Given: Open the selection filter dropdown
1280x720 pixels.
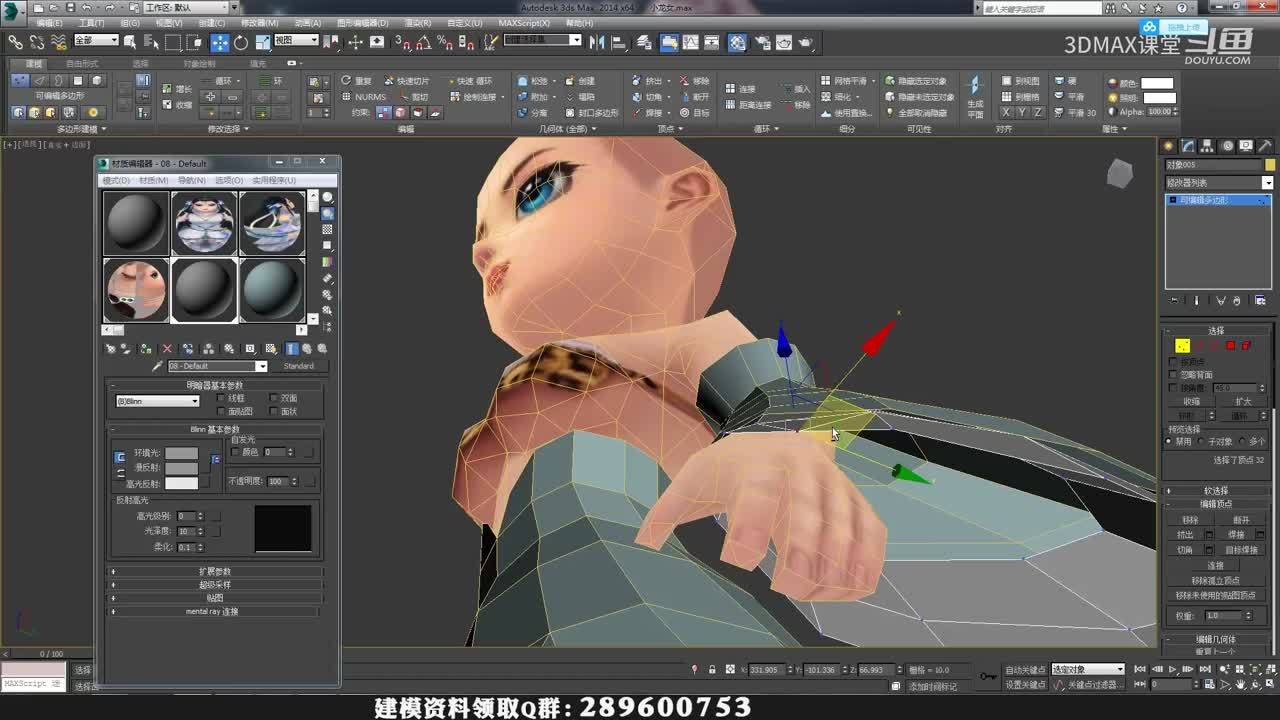Looking at the screenshot, I should pos(96,41).
